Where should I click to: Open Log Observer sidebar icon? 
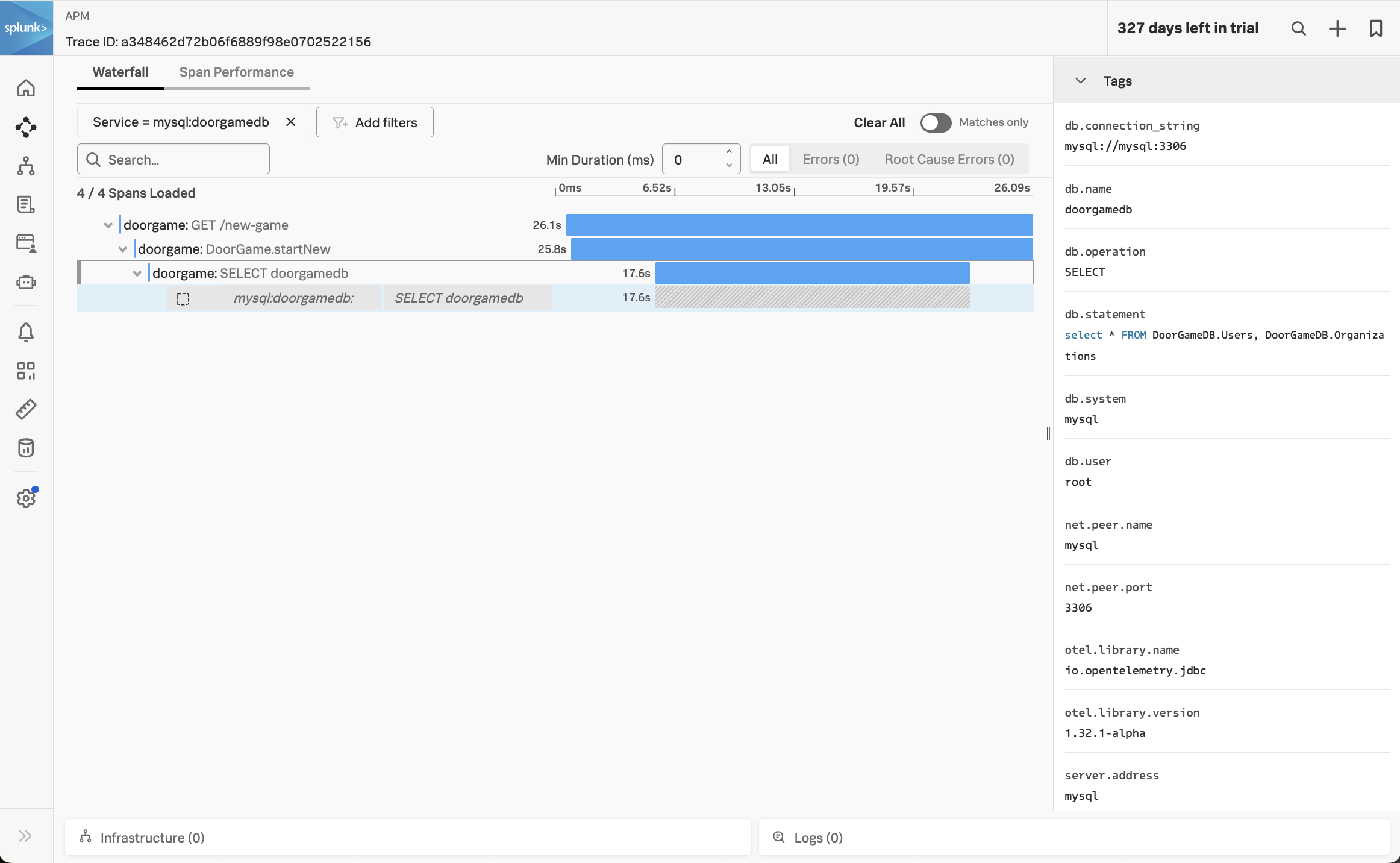26,205
